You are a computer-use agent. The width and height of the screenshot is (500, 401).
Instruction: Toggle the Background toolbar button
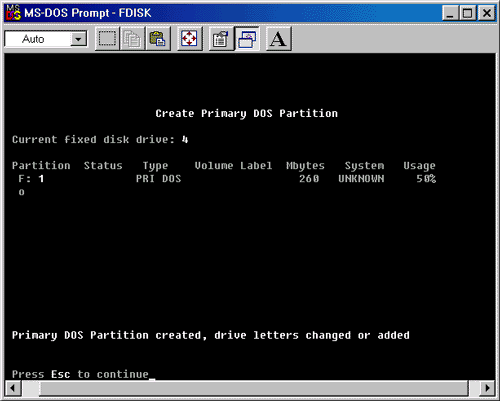click(247, 39)
